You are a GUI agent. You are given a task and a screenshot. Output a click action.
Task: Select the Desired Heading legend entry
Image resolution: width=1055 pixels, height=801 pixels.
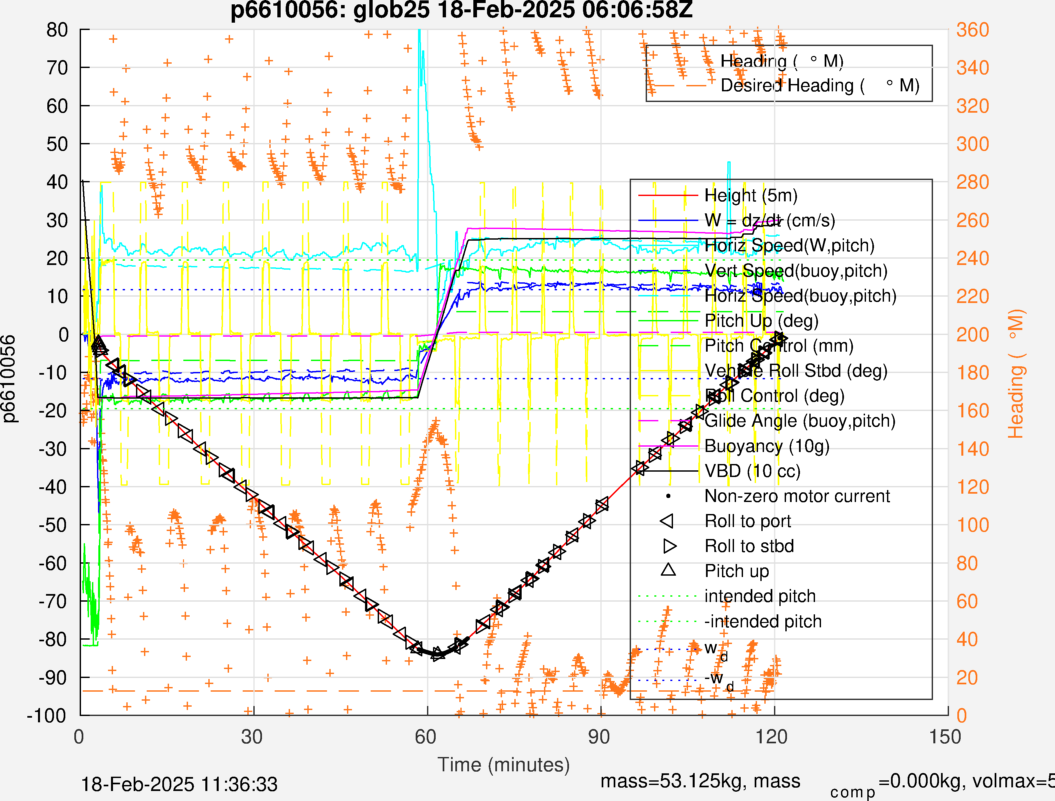pyautogui.click(x=819, y=85)
